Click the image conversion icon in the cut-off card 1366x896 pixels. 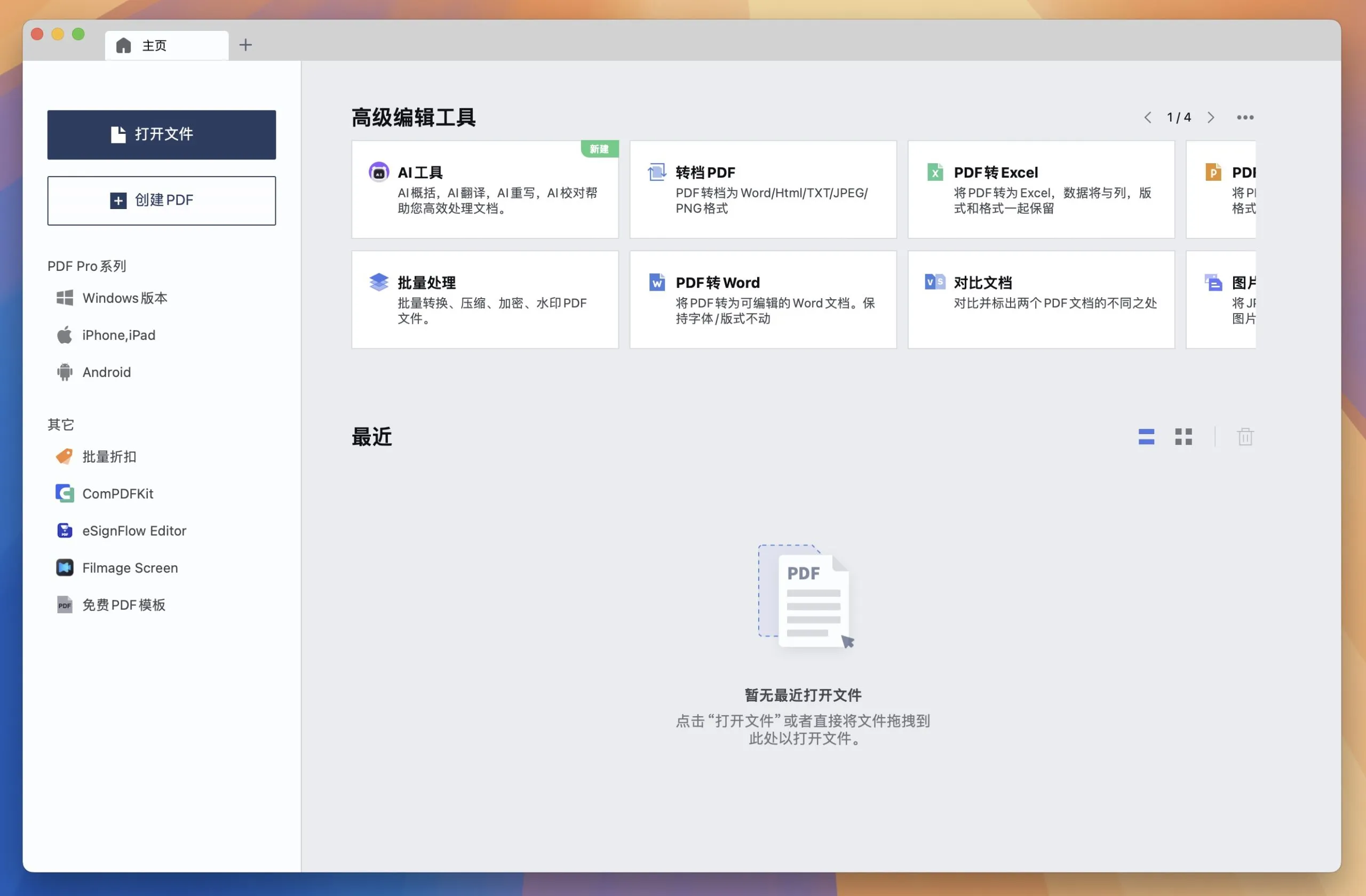point(1213,282)
